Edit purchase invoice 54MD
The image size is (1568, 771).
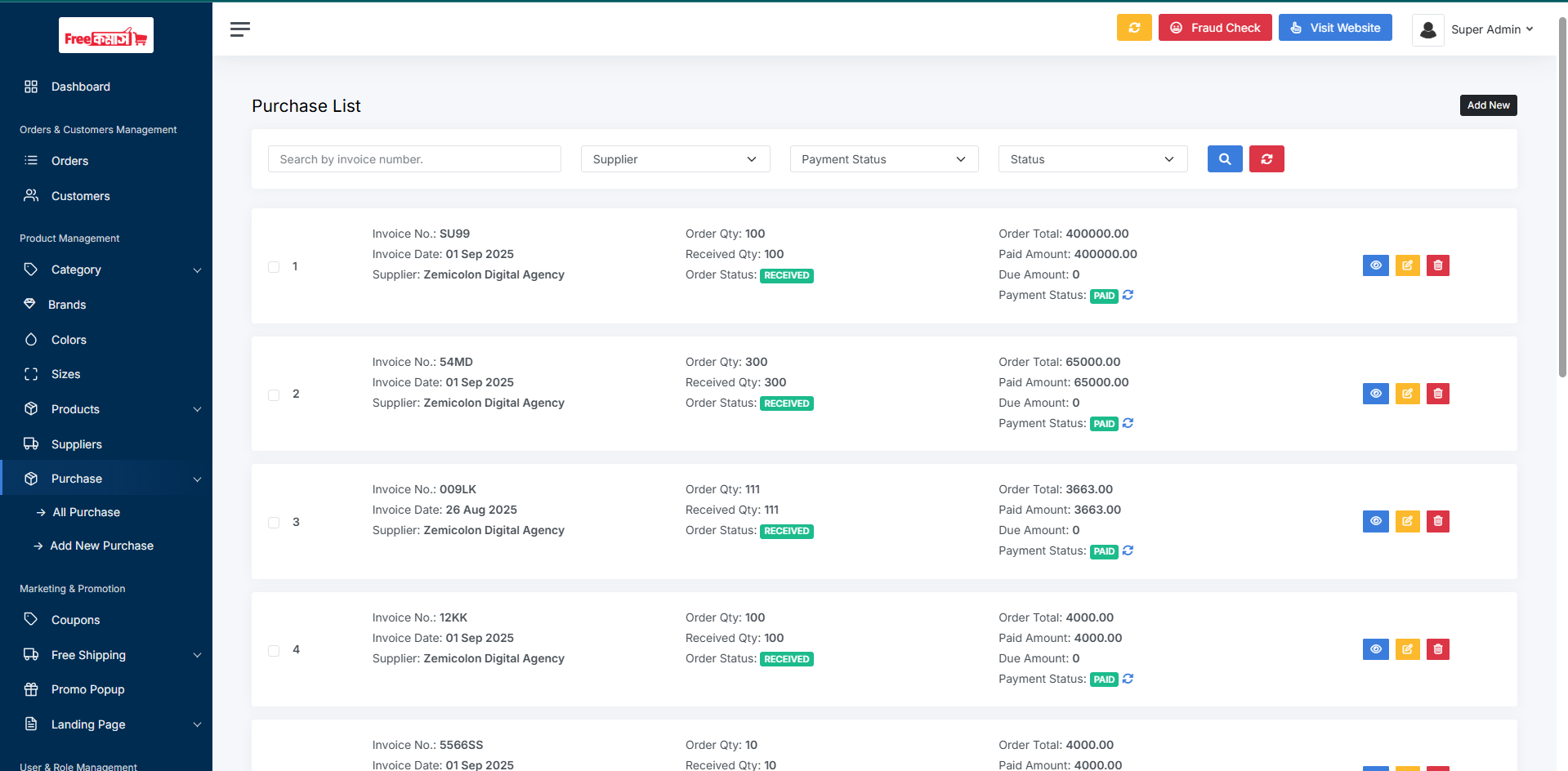click(1406, 394)
